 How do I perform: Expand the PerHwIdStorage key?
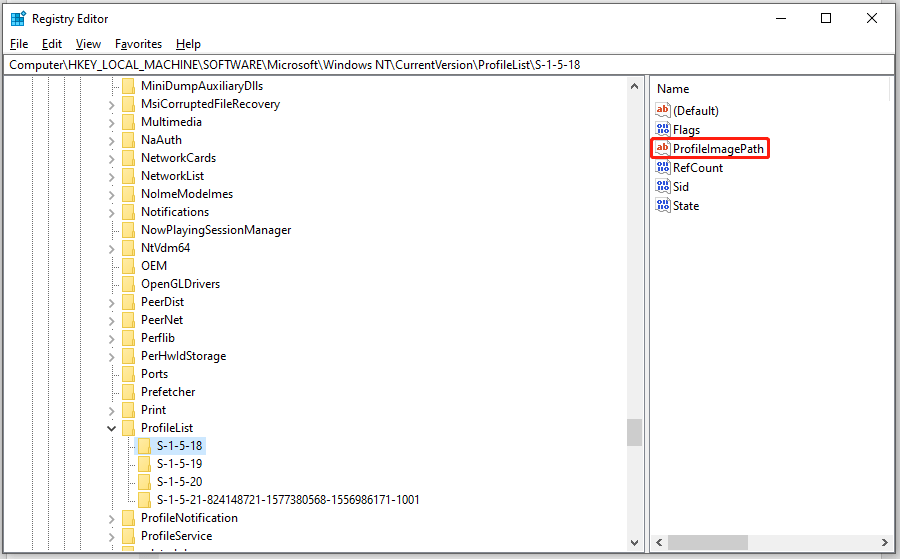coord(112,356)
